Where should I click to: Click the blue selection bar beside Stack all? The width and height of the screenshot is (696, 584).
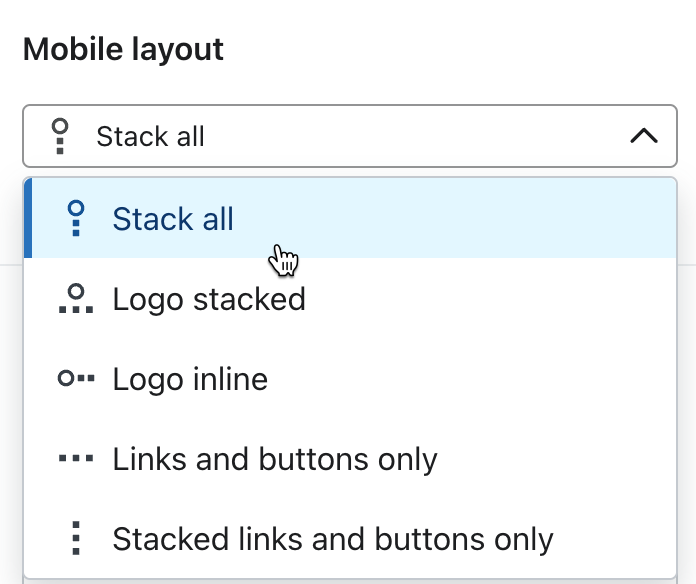[x=27, y=218]
